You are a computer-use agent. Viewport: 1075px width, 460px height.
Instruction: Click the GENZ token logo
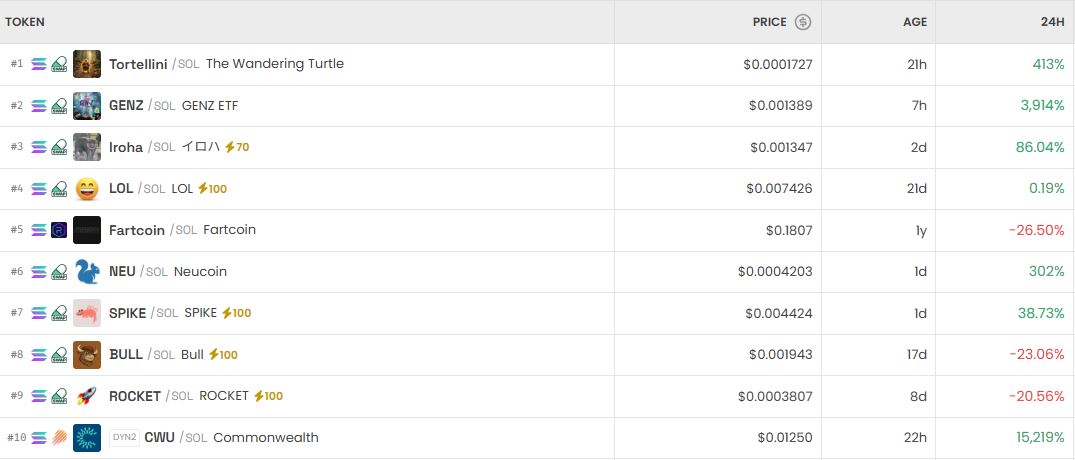coord(87,106)
